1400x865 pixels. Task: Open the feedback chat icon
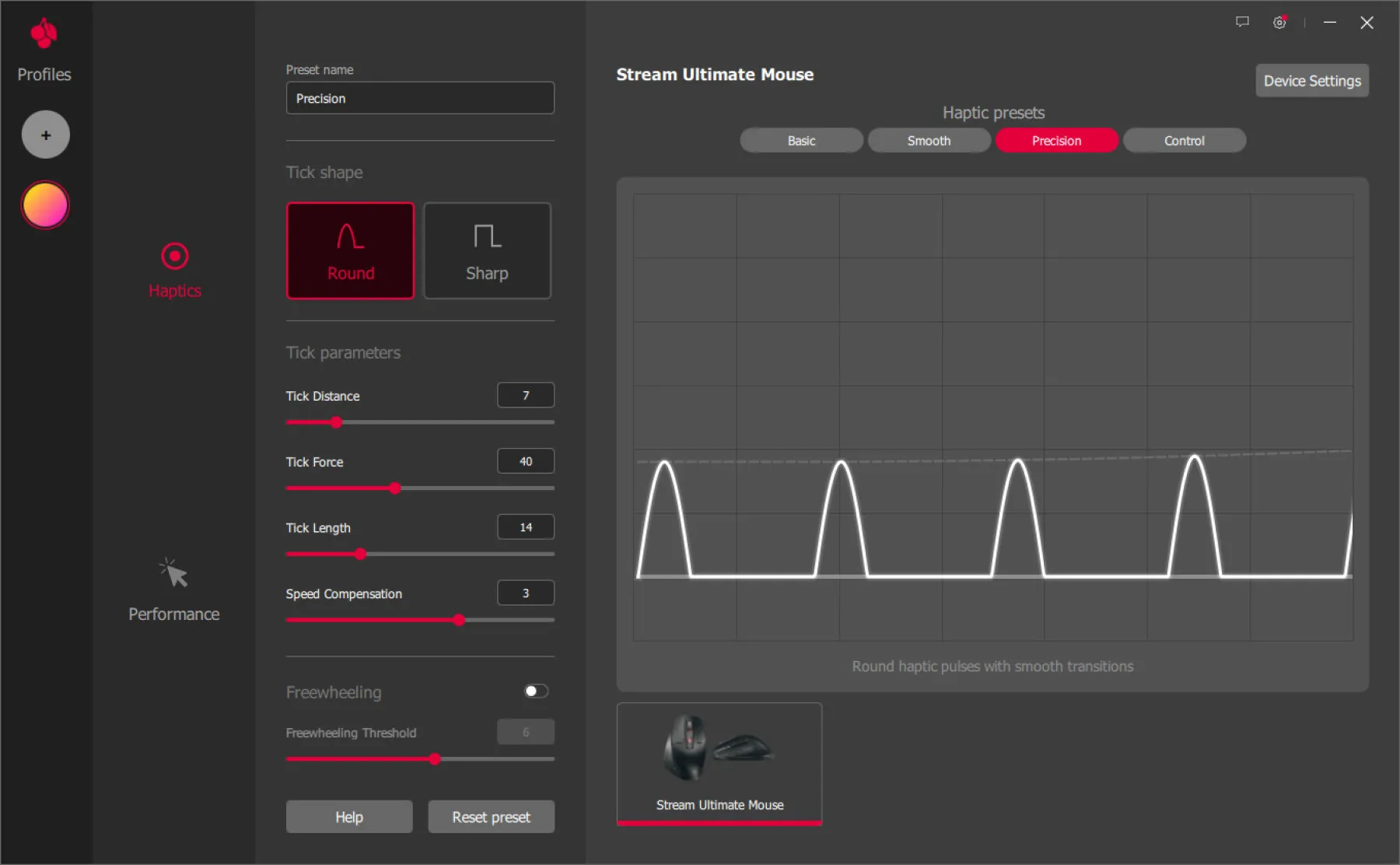(1242, 23)
